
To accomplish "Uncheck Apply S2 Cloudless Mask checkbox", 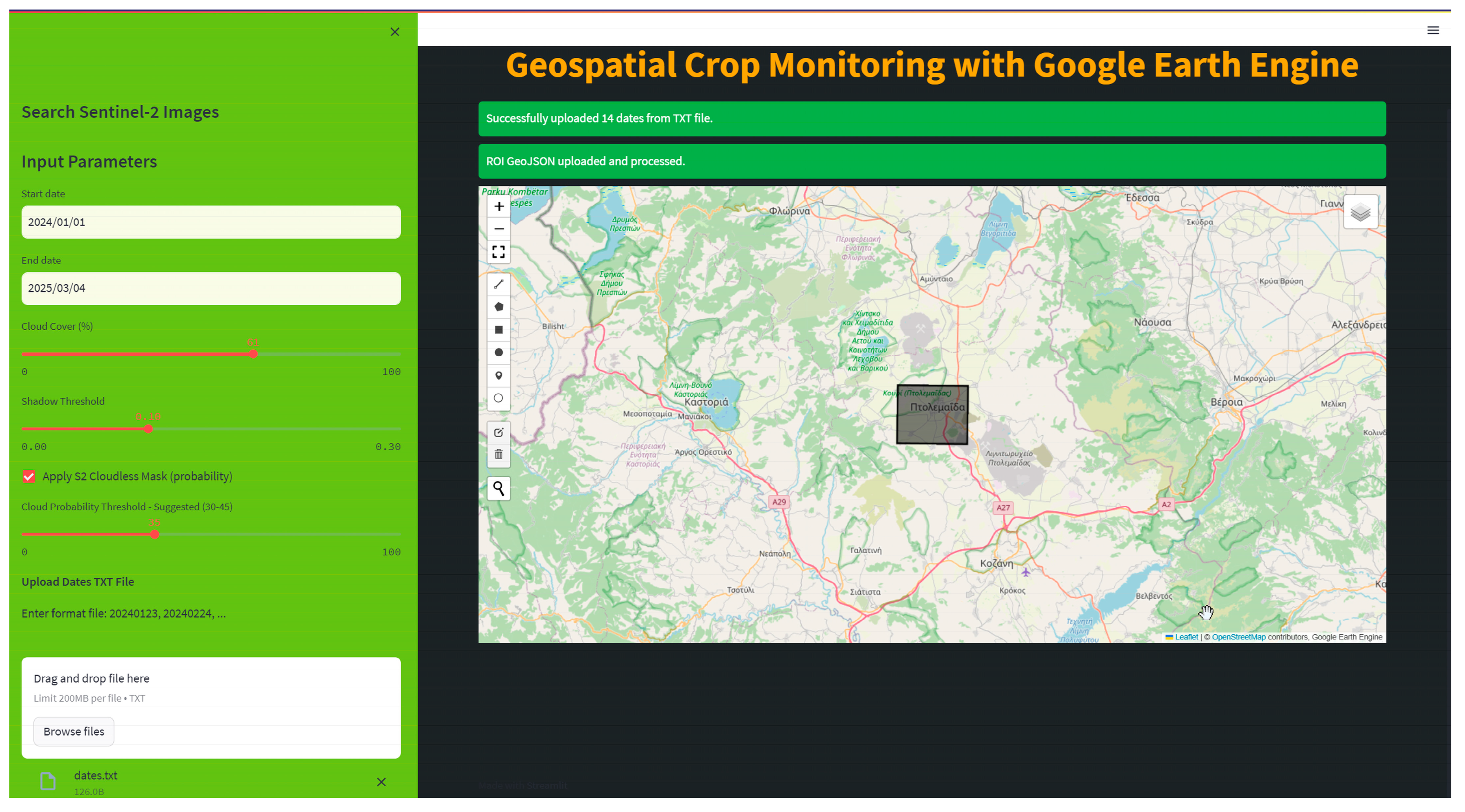I will point(29,477).
